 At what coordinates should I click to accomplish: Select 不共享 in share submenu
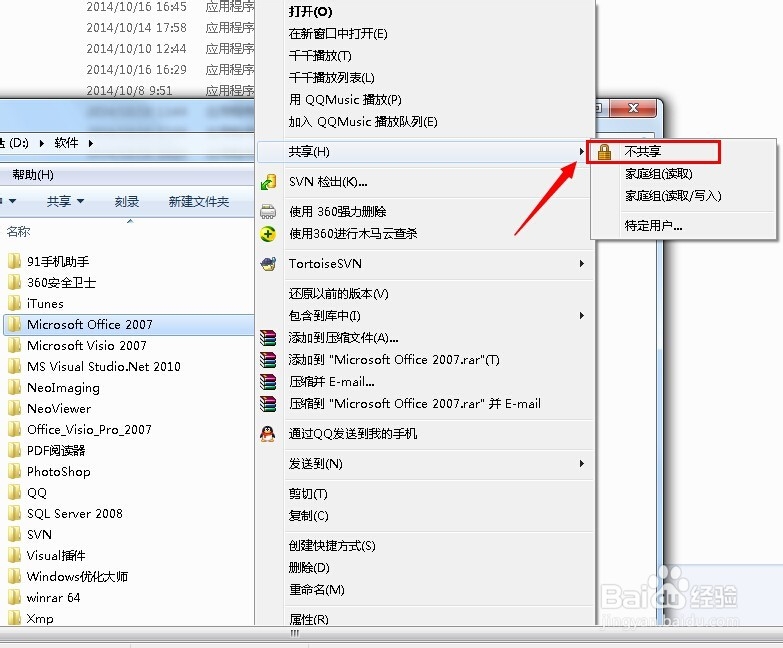(x=643, y=151)
